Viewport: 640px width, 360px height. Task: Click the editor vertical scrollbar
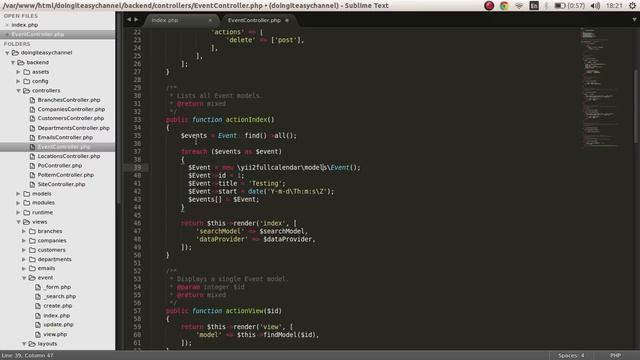(x=636, y=106)
